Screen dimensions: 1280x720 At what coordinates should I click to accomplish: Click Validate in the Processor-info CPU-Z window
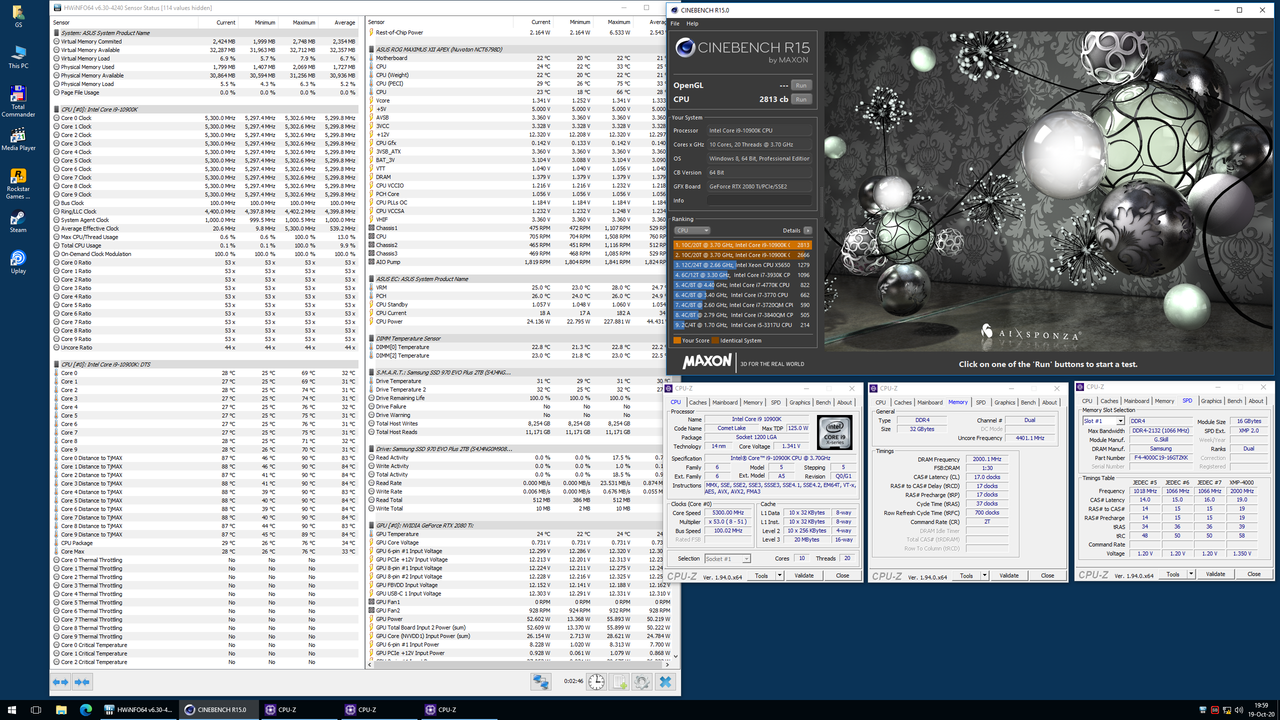[803, 575]
